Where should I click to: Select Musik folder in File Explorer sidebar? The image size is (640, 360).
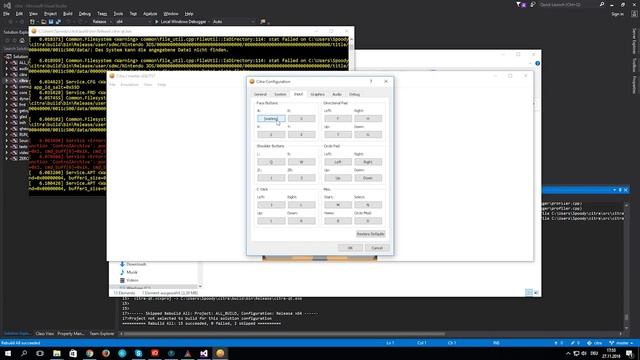tap(132, 272)
